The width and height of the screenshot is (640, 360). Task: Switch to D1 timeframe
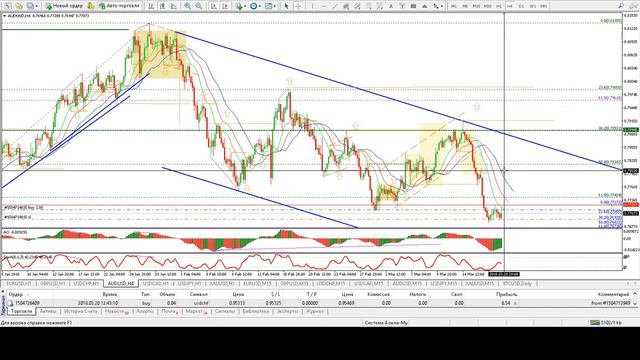(x=521, y=6)
